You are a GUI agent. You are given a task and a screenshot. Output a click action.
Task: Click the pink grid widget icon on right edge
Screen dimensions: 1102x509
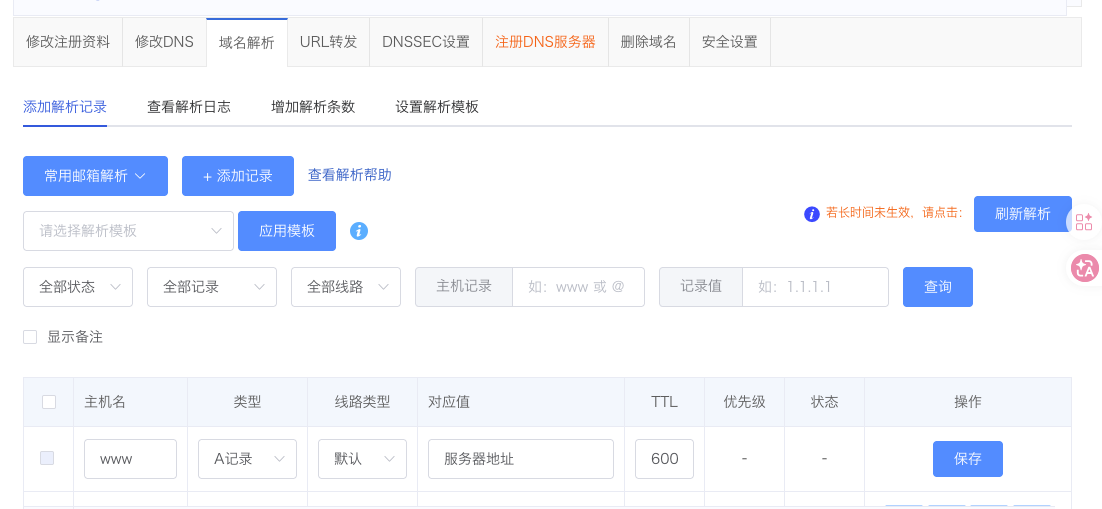click(x=1084, y=222)
